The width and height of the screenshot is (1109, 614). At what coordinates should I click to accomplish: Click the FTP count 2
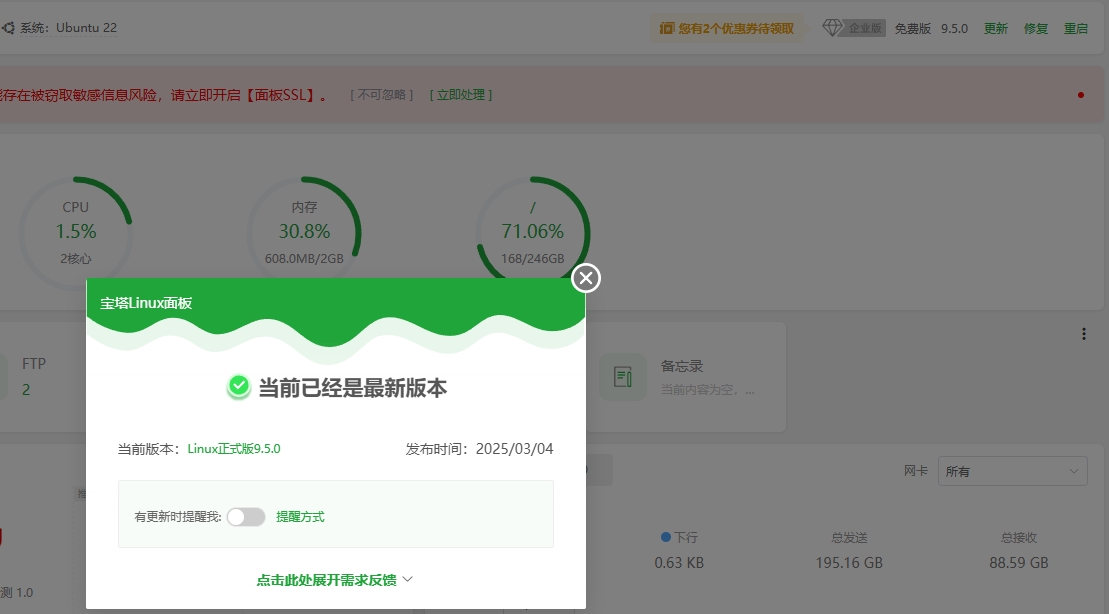coord(26,390)
